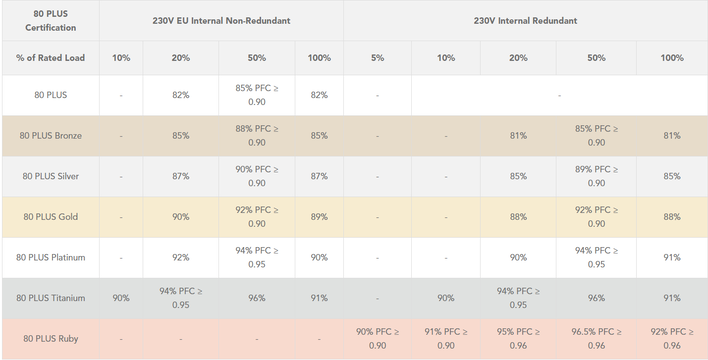Image resolution: width=708 pixels, height=360 pixels.
Task: Click the % of Rated Load cell
Action: pyautogui.click(x=51, y=58)
